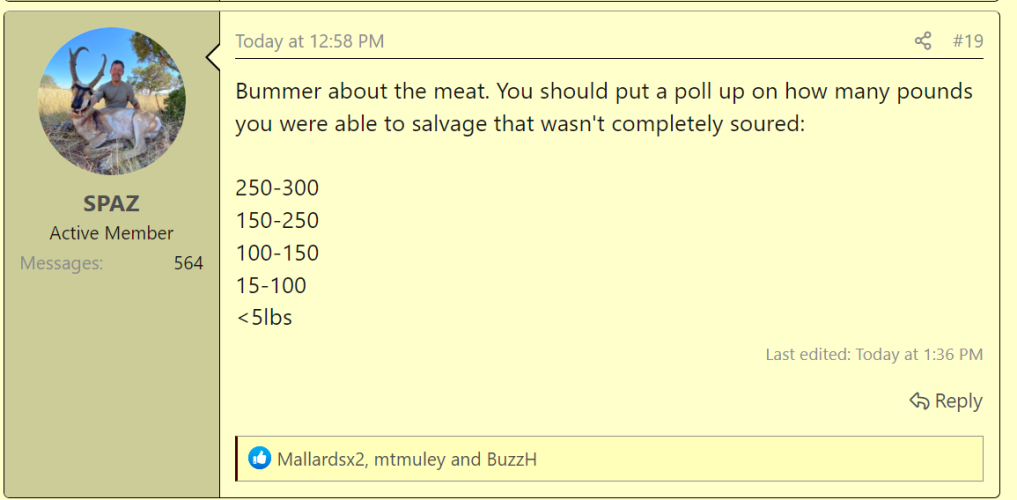Click the '100-150' poll option line
This screenshot has height=500, width=1017.
point(277,254)
